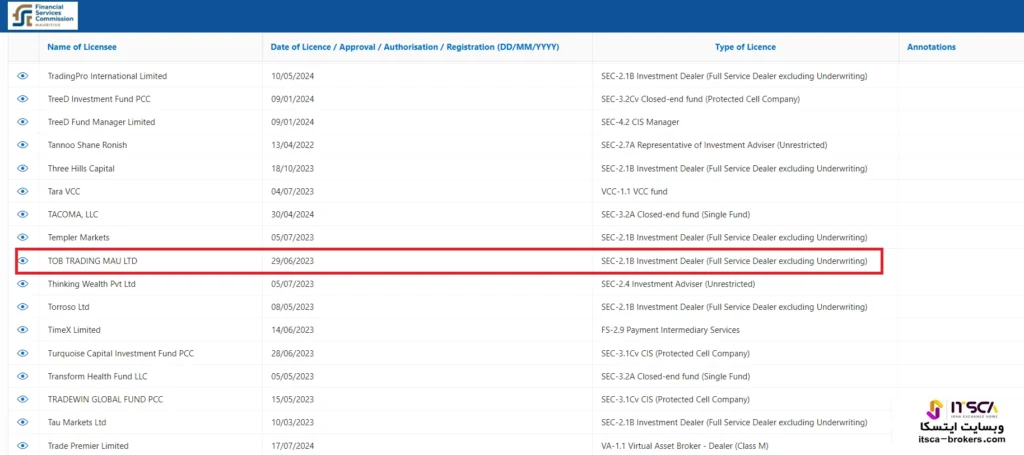Click the Financial Services Commission logo

click(42, 16)
